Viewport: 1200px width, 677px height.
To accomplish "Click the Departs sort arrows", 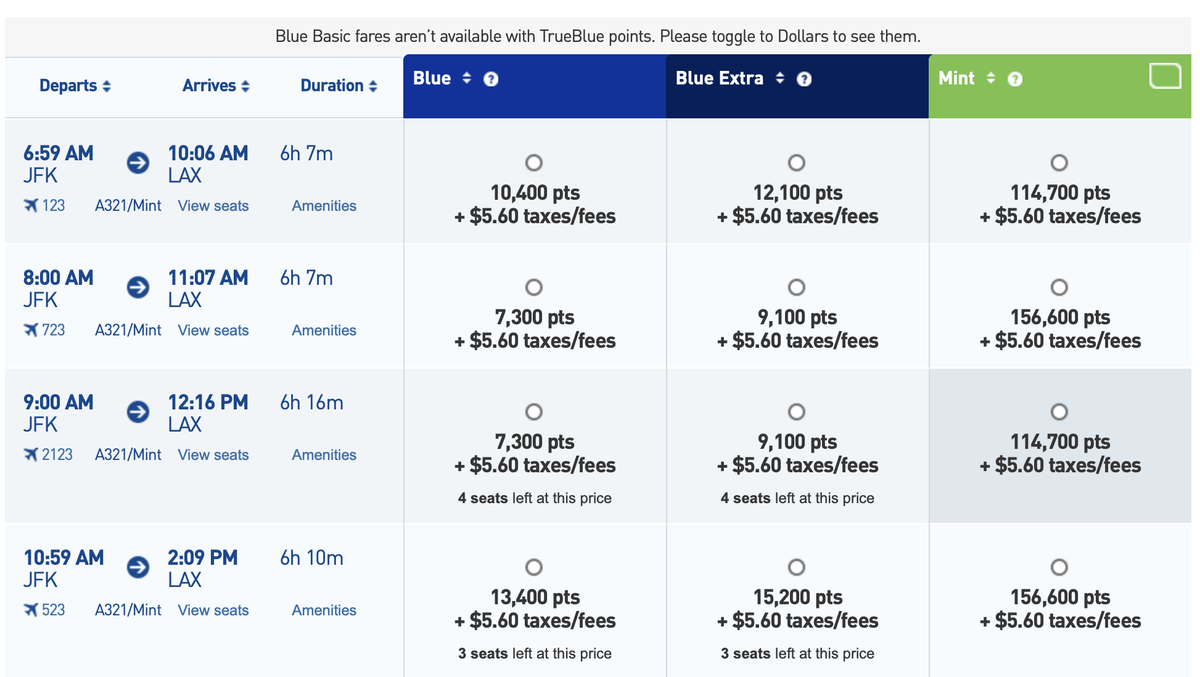I will (108, 86).
